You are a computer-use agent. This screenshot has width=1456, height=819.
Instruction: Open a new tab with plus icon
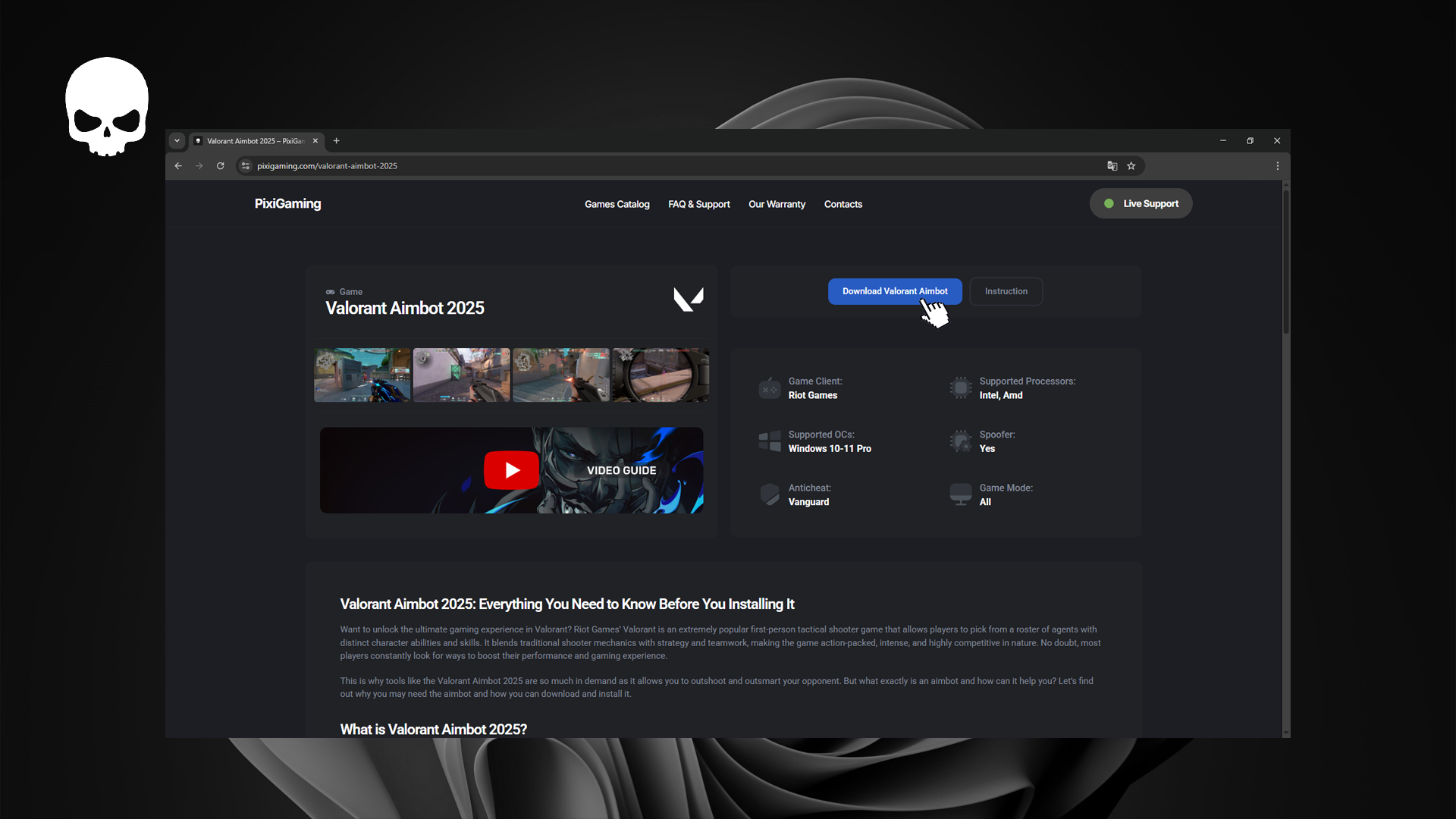tap(337, 140)
